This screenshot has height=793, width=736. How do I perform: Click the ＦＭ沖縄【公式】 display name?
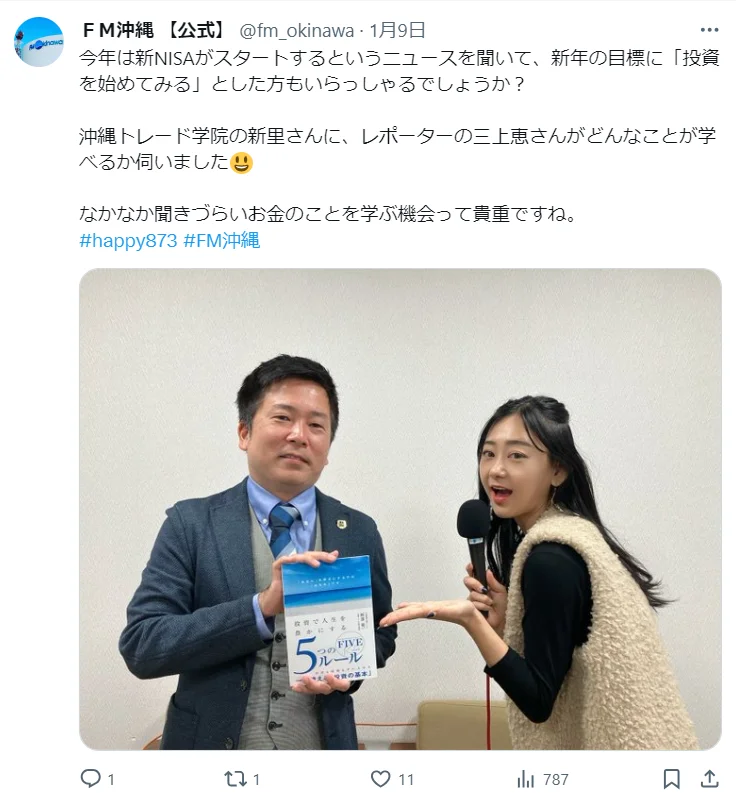coord(154,30)
